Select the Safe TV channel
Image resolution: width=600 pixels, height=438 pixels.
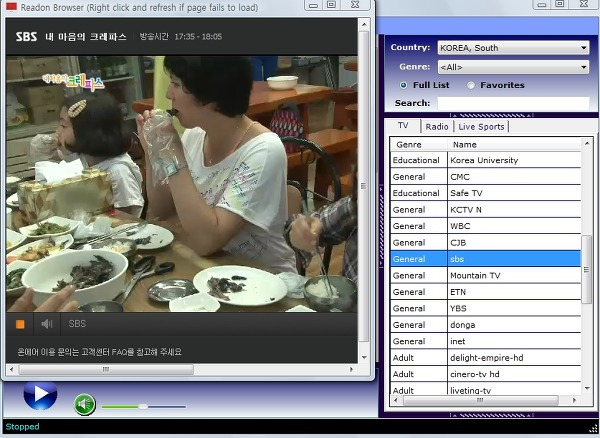[485, 193]
